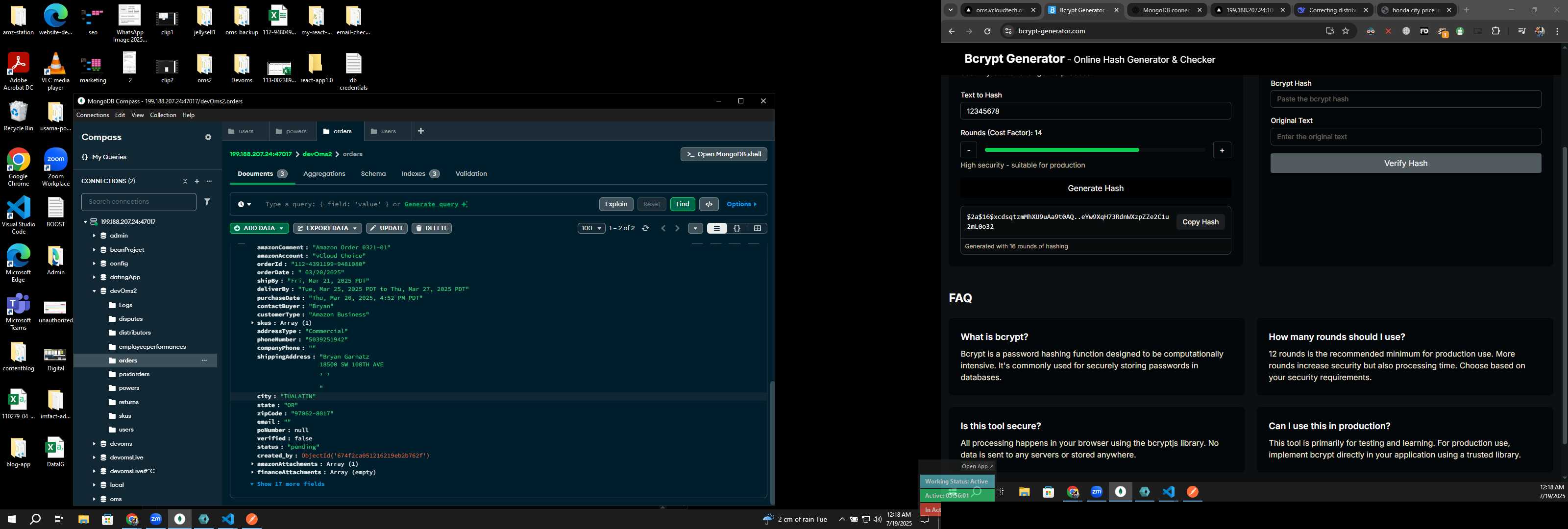Open Chrome extensions puzzle icon

point(1495,32)
